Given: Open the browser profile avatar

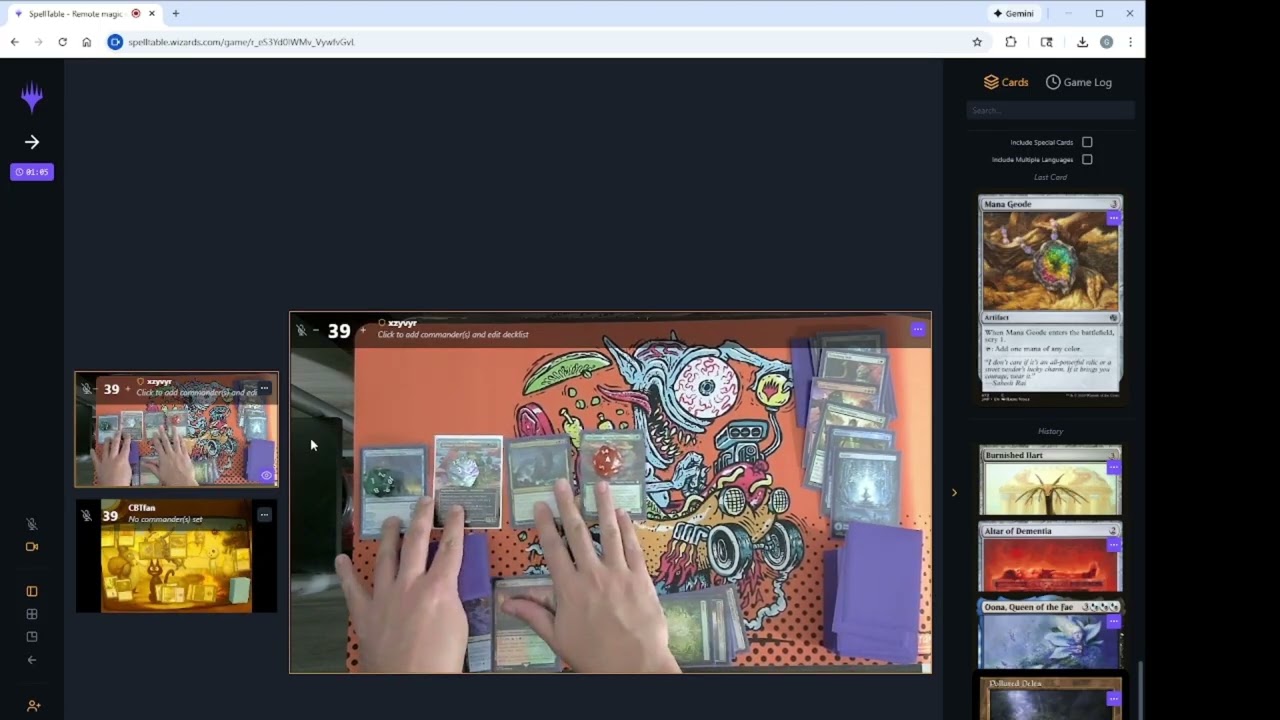Looking at the screenshot, I should 1106,42.
